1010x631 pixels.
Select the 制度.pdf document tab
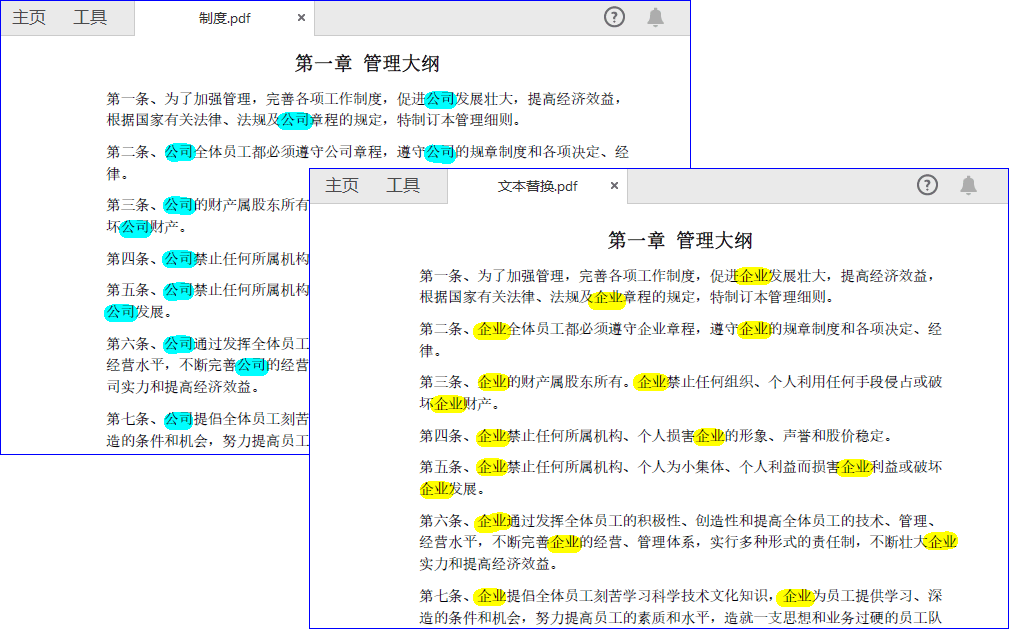[x=224, y=18]
